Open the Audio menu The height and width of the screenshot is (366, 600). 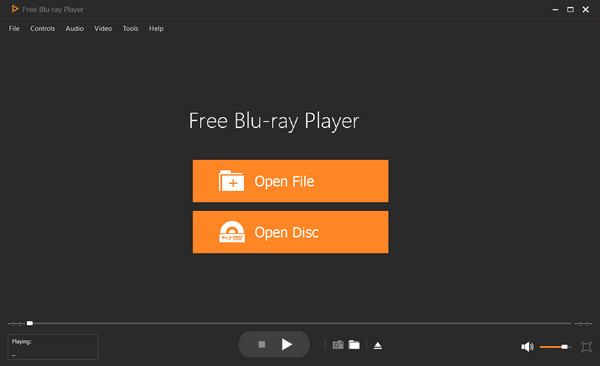[74, 29]
